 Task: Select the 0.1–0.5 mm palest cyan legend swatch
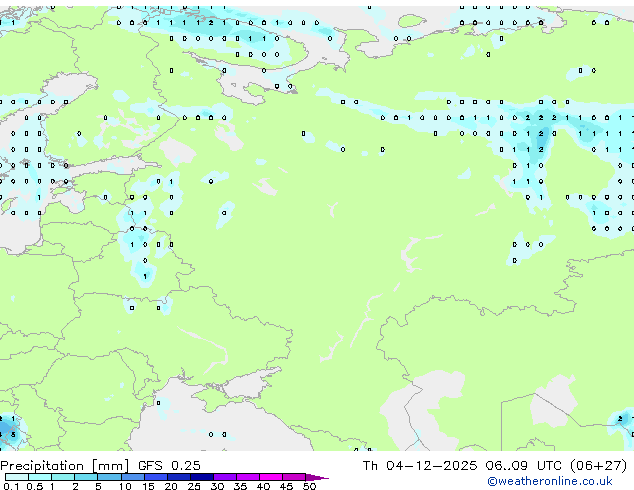pos(17,477)
